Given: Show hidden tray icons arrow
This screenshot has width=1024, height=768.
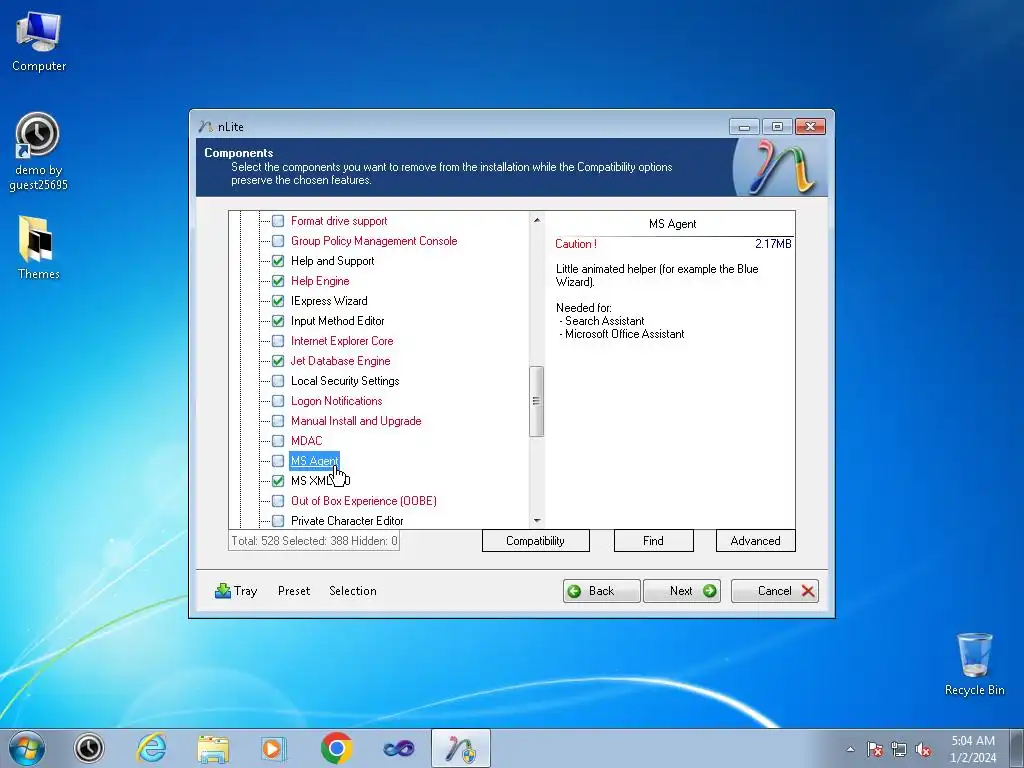Looking at the screenshot, I should (850, 749).
